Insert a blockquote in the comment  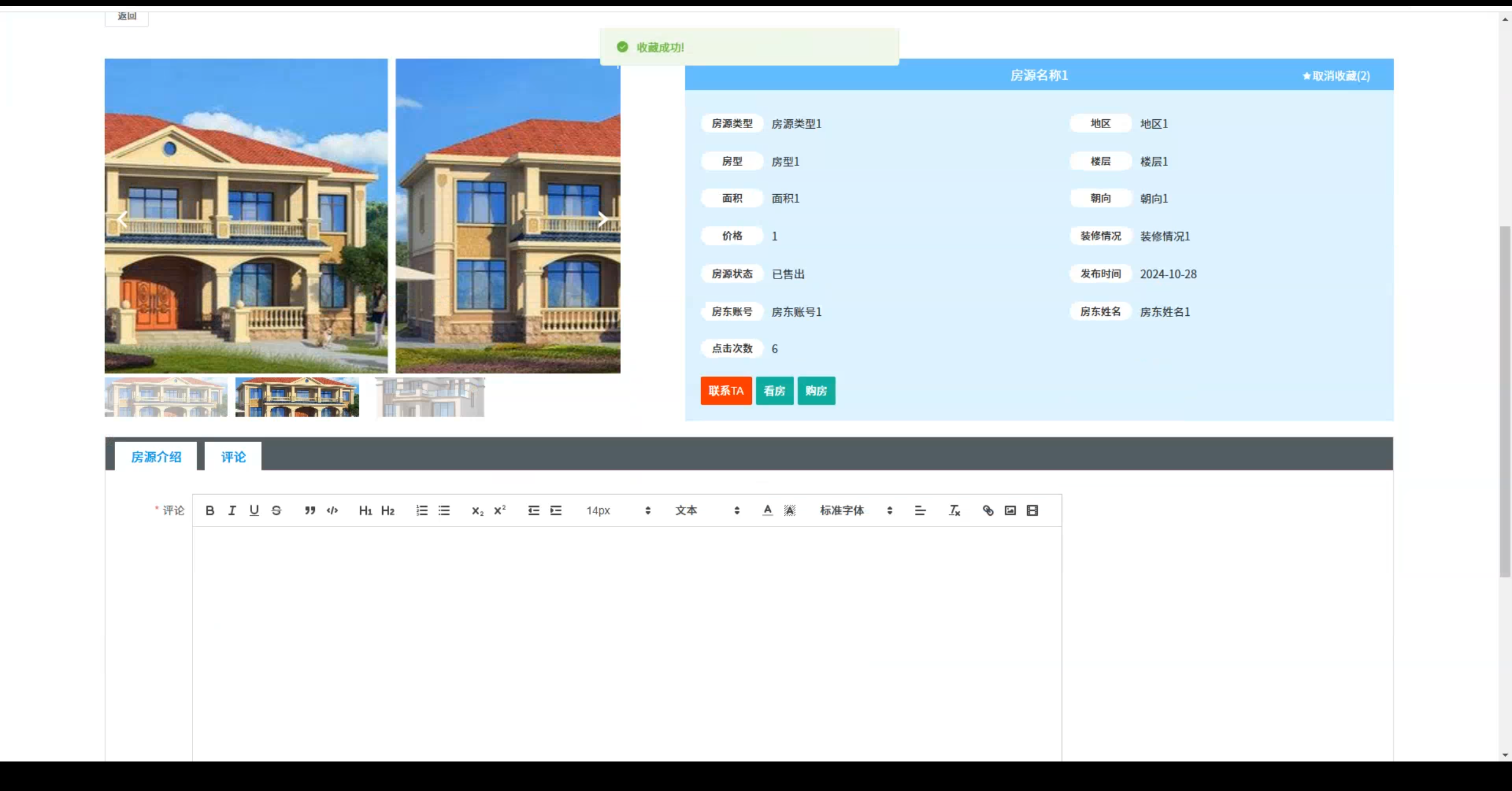tap(310, 511)
